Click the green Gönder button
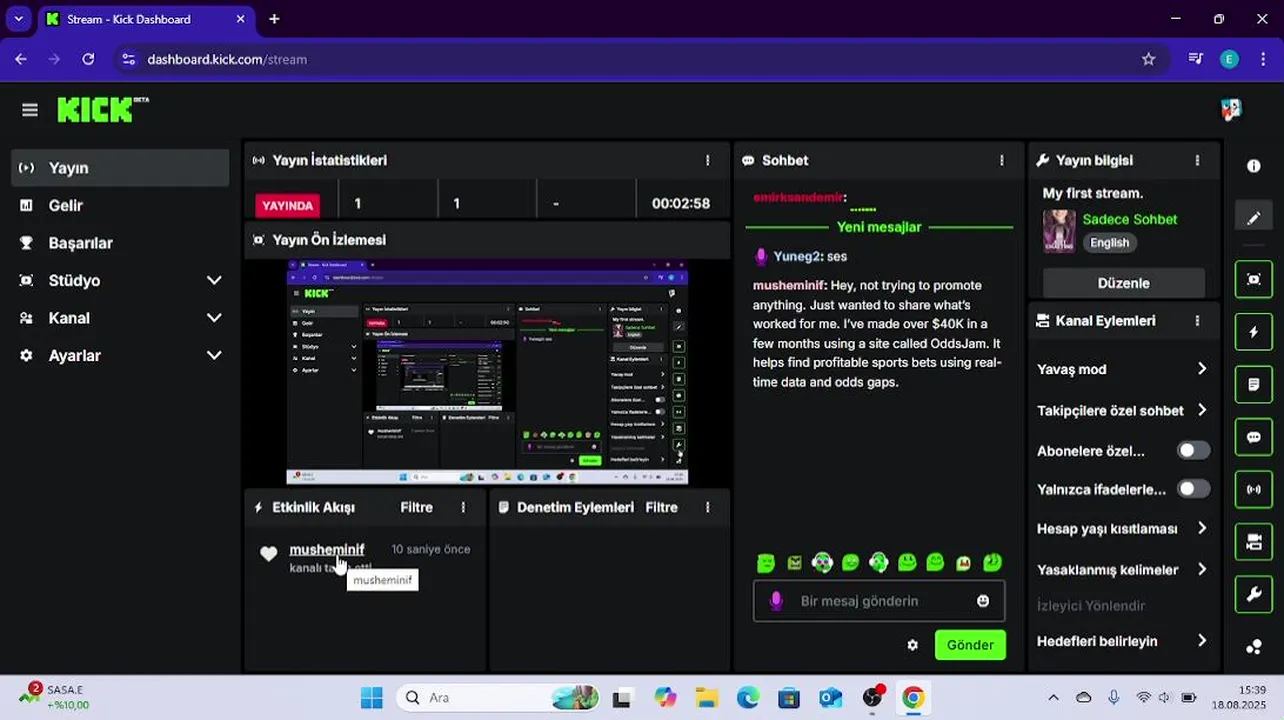The height and width of the screenshot is (720, 1284). coord(970,645)
